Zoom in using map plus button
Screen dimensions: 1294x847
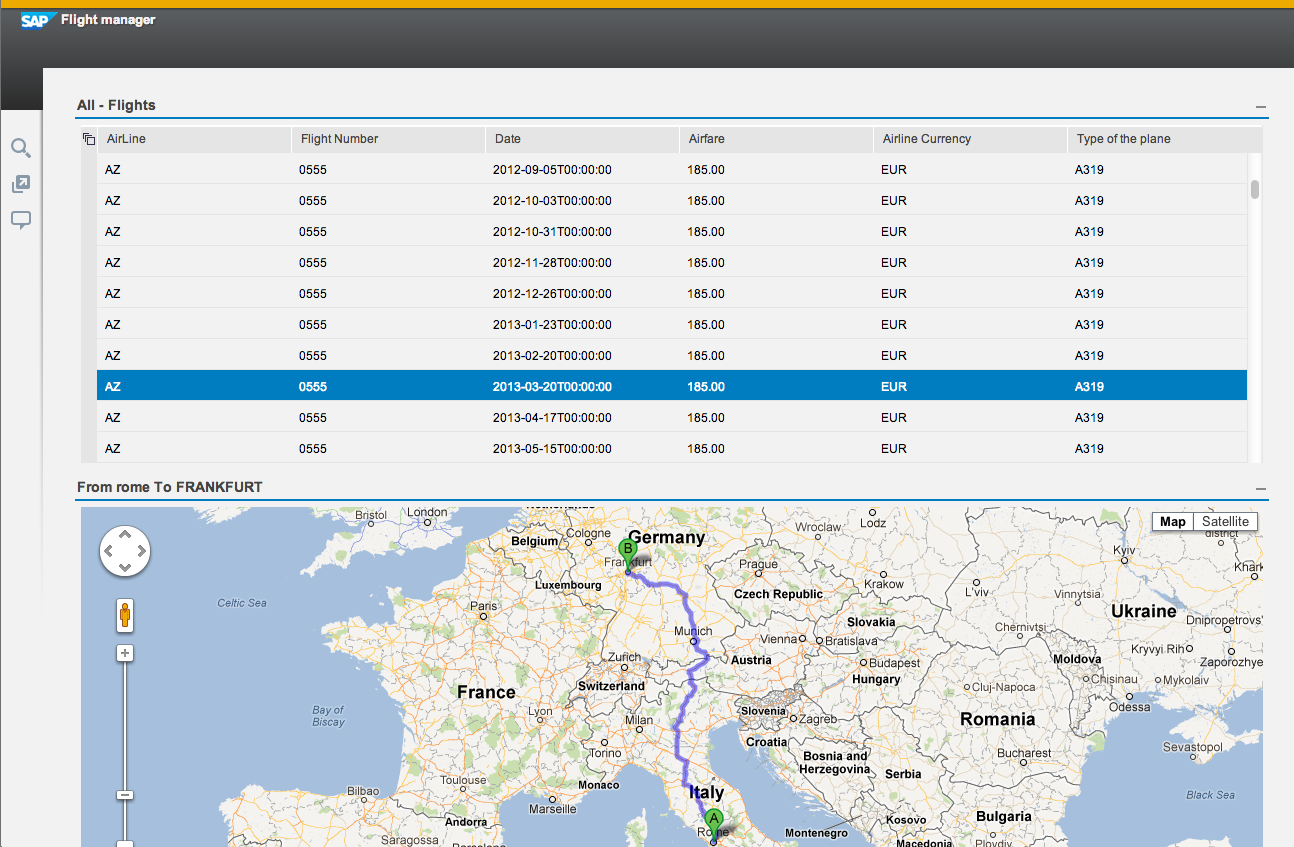[125, 653]
